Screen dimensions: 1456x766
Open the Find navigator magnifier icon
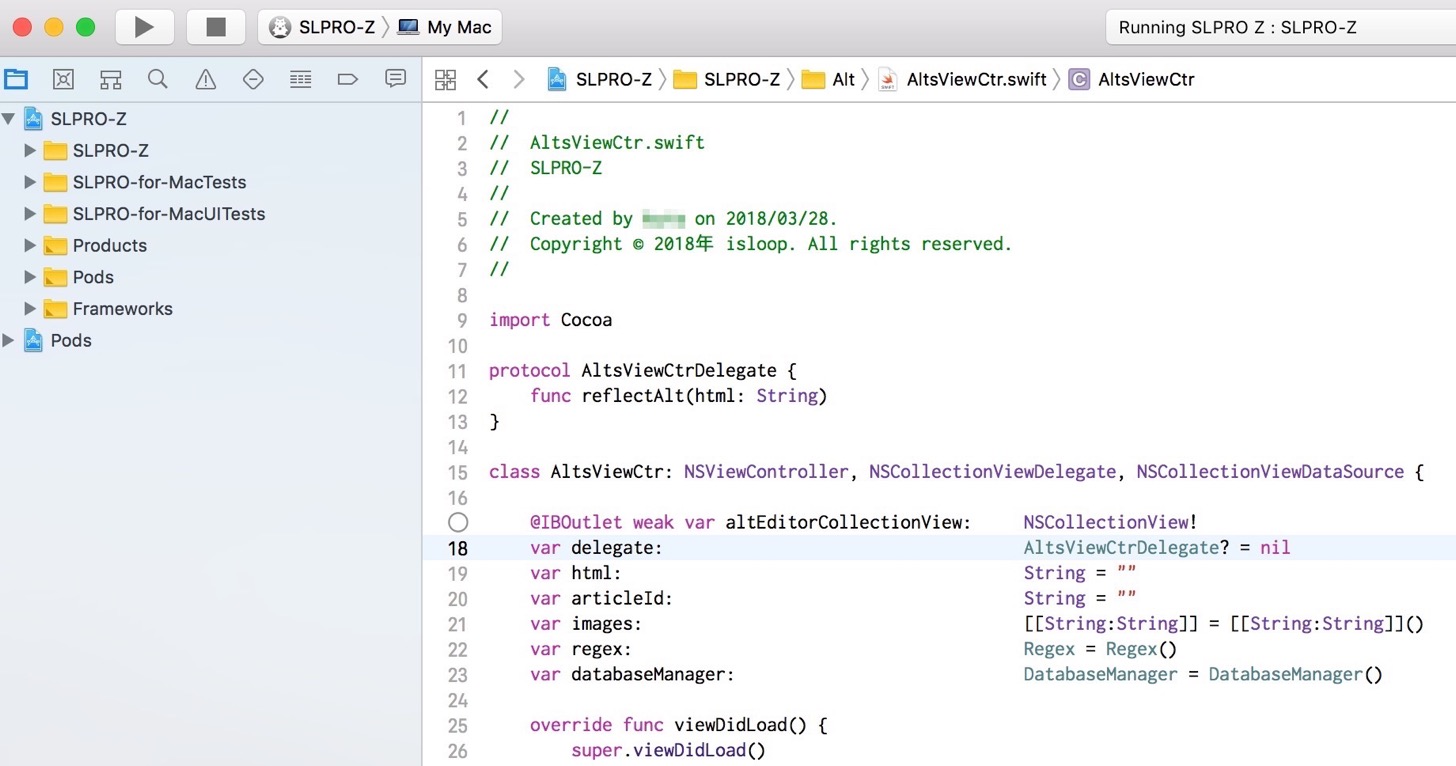point(158,80)
